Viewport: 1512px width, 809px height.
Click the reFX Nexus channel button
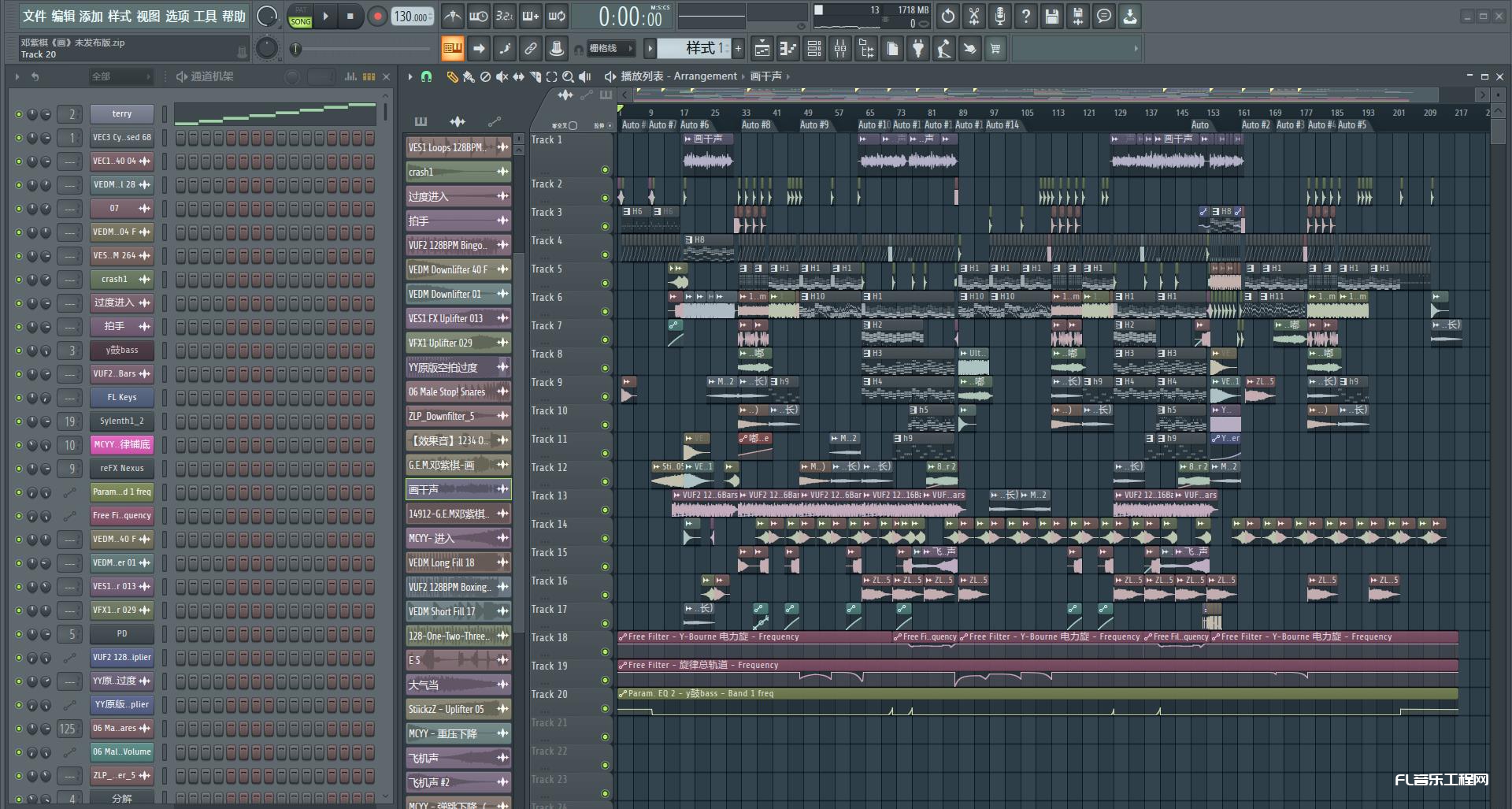121,468
